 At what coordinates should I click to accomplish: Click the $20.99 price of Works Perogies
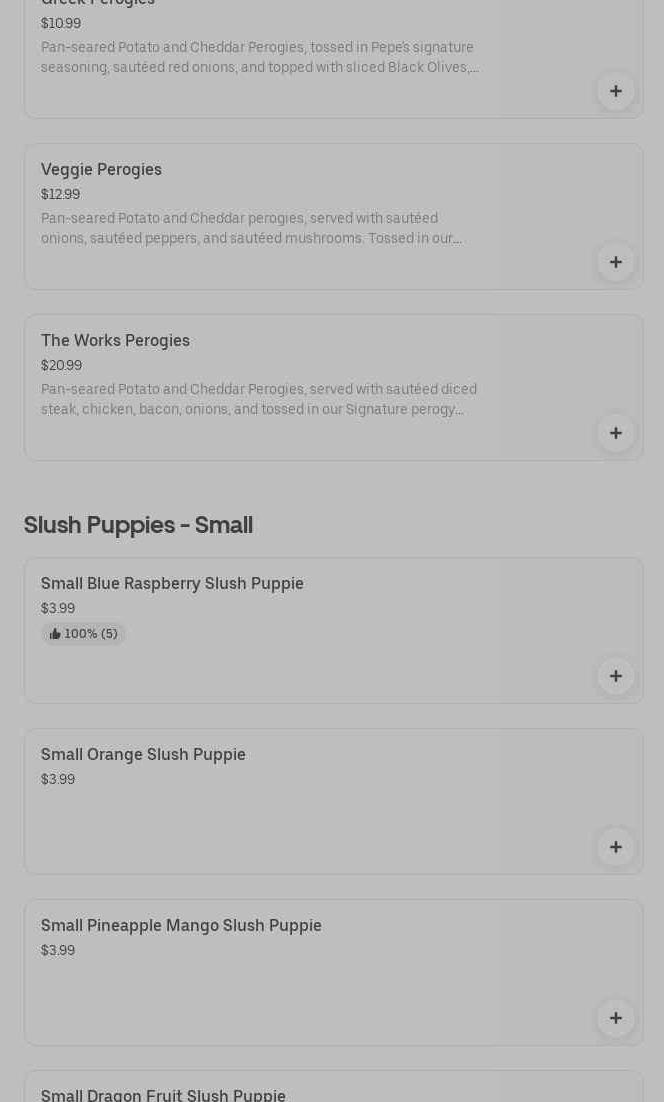(61, 365)
